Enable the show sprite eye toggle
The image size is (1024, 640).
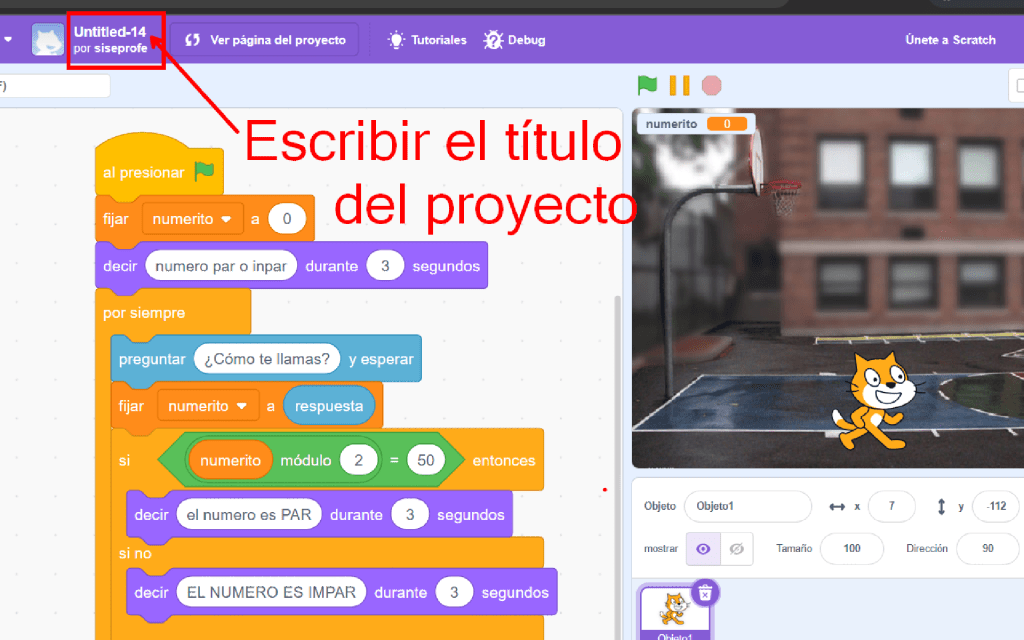tap(703, 549)
